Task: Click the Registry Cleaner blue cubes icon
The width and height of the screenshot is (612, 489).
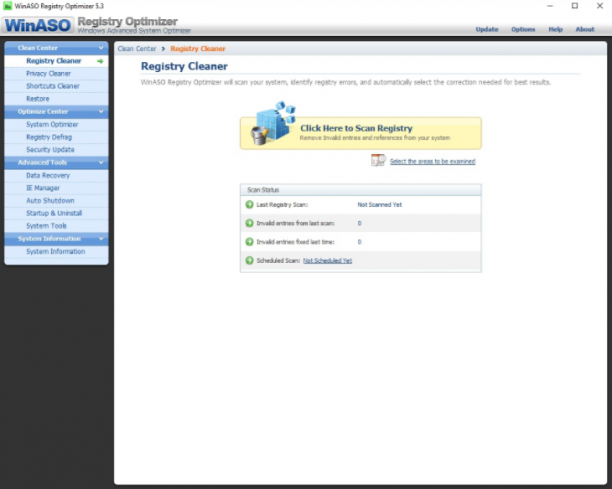Action: [273, 123]
